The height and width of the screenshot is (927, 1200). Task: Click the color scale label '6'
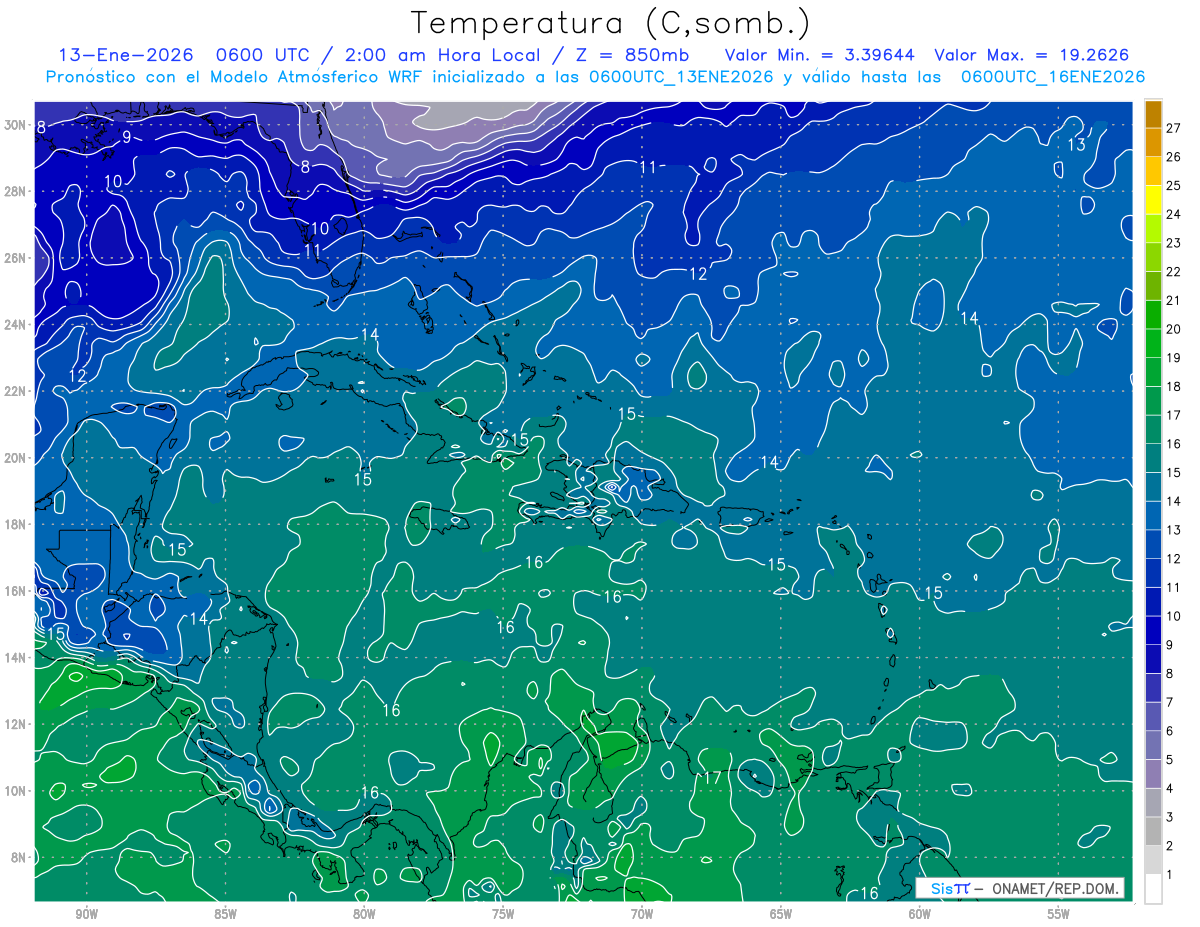tap(1171, 731)
